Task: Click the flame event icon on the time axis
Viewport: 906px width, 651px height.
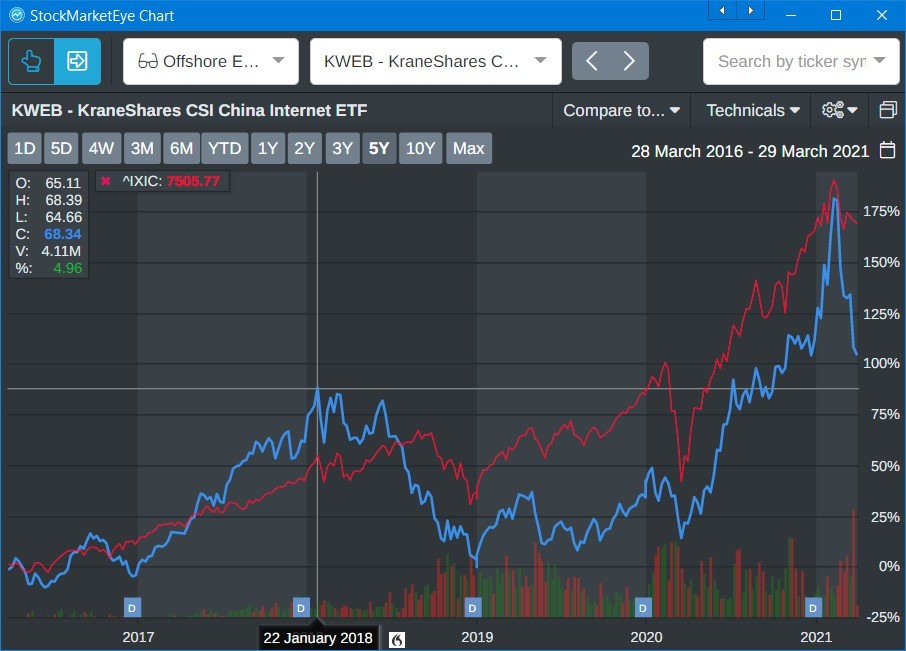Action: click(396, 639)
